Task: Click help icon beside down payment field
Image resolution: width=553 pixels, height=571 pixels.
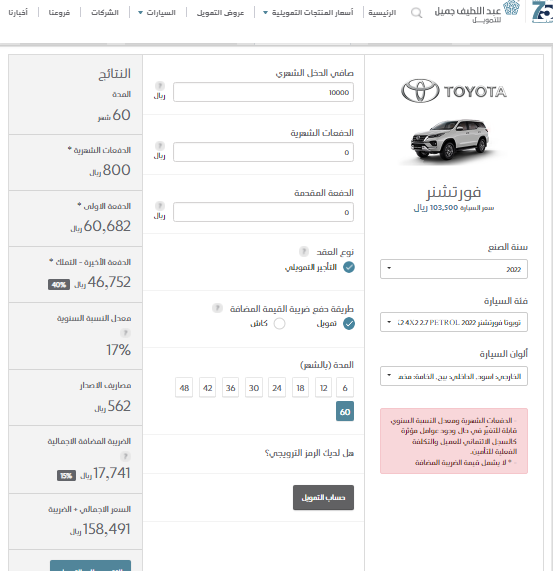Action: [x=160, y=206]
